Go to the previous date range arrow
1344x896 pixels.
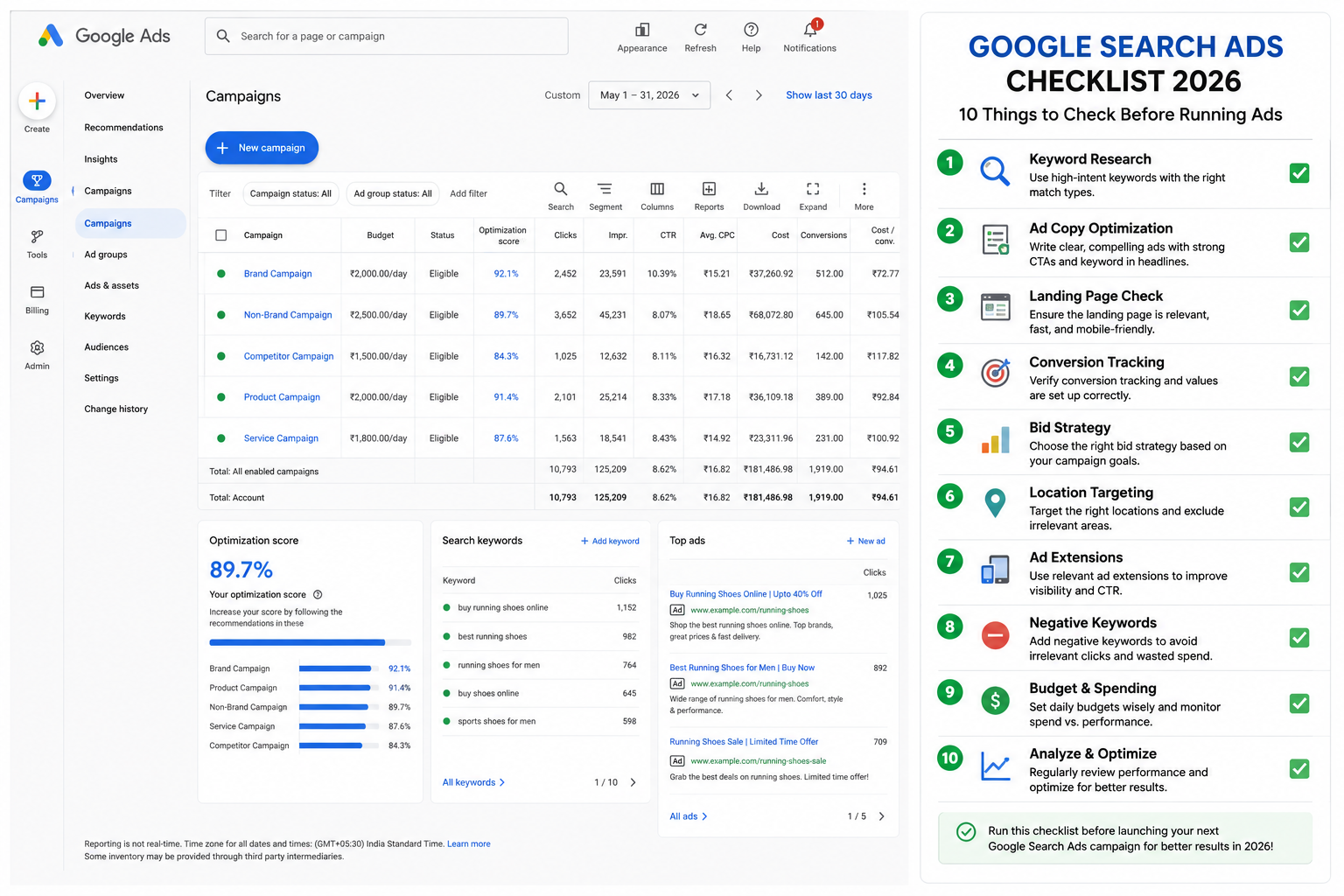729,95
